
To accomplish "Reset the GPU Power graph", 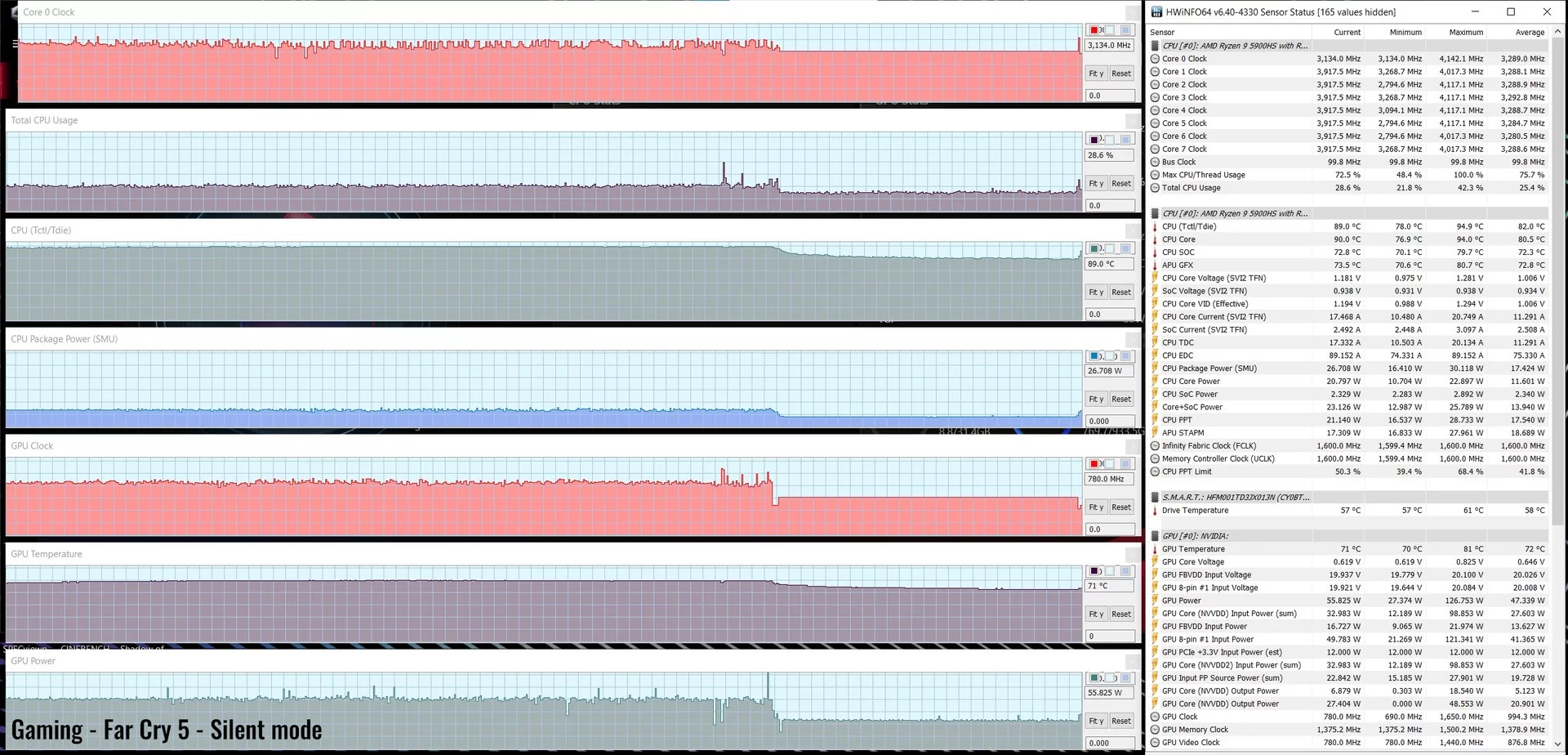I will pyautogui.click(x=1121, y=721).
